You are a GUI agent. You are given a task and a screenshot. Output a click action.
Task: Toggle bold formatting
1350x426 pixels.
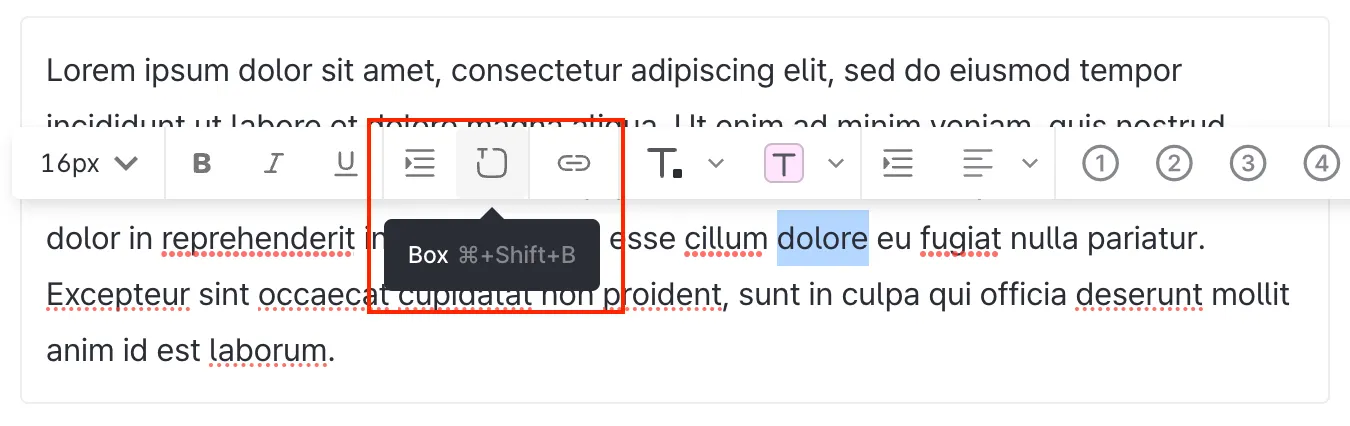click(x=202, y=163)
